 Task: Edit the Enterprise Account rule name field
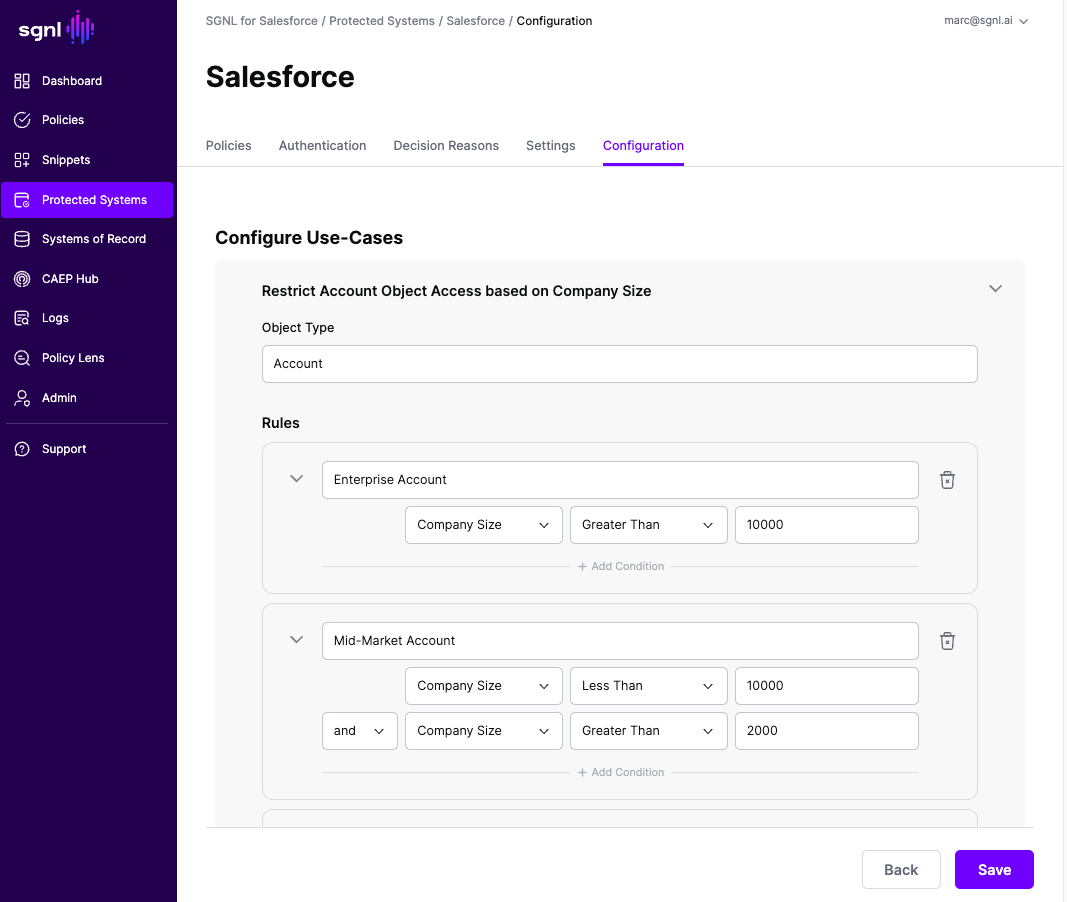[x=620, y=480]
